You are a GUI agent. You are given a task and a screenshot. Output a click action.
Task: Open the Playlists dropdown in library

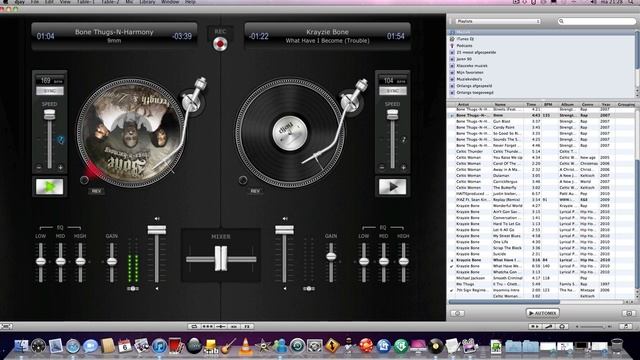[x=498, y=21]
